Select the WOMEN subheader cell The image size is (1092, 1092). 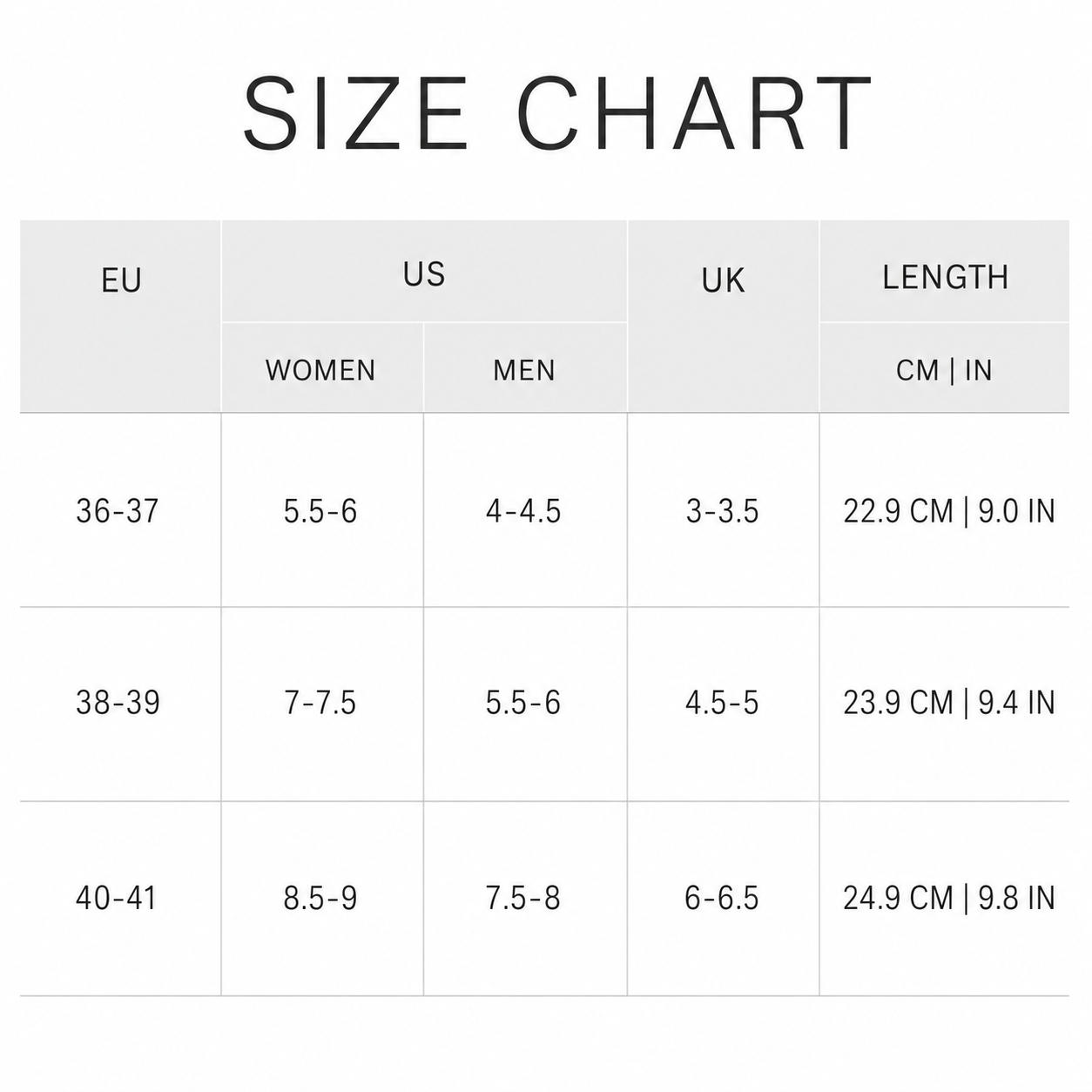[x=322, y=367]
